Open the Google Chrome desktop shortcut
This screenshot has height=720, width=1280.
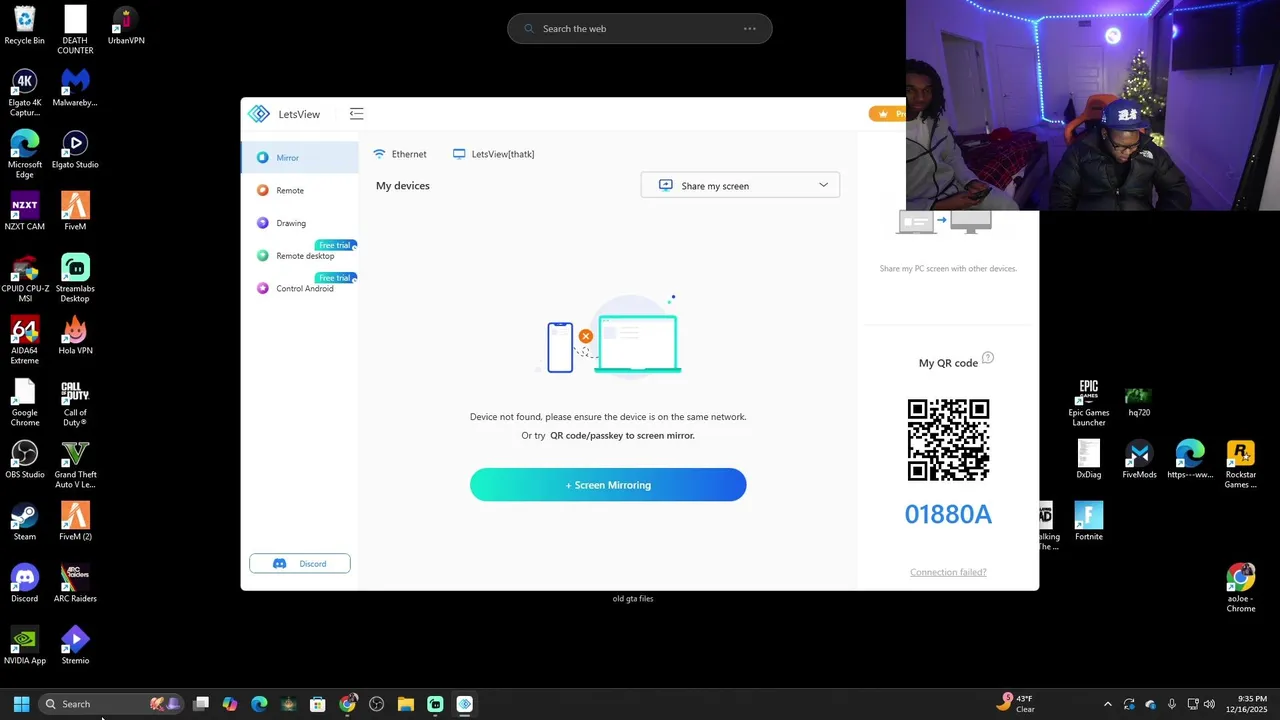pyautogui.click(x=25, y=403)
